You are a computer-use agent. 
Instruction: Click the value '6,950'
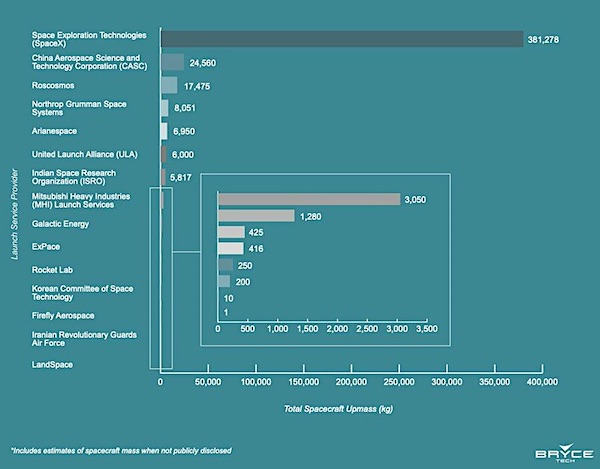coord(184,131)
